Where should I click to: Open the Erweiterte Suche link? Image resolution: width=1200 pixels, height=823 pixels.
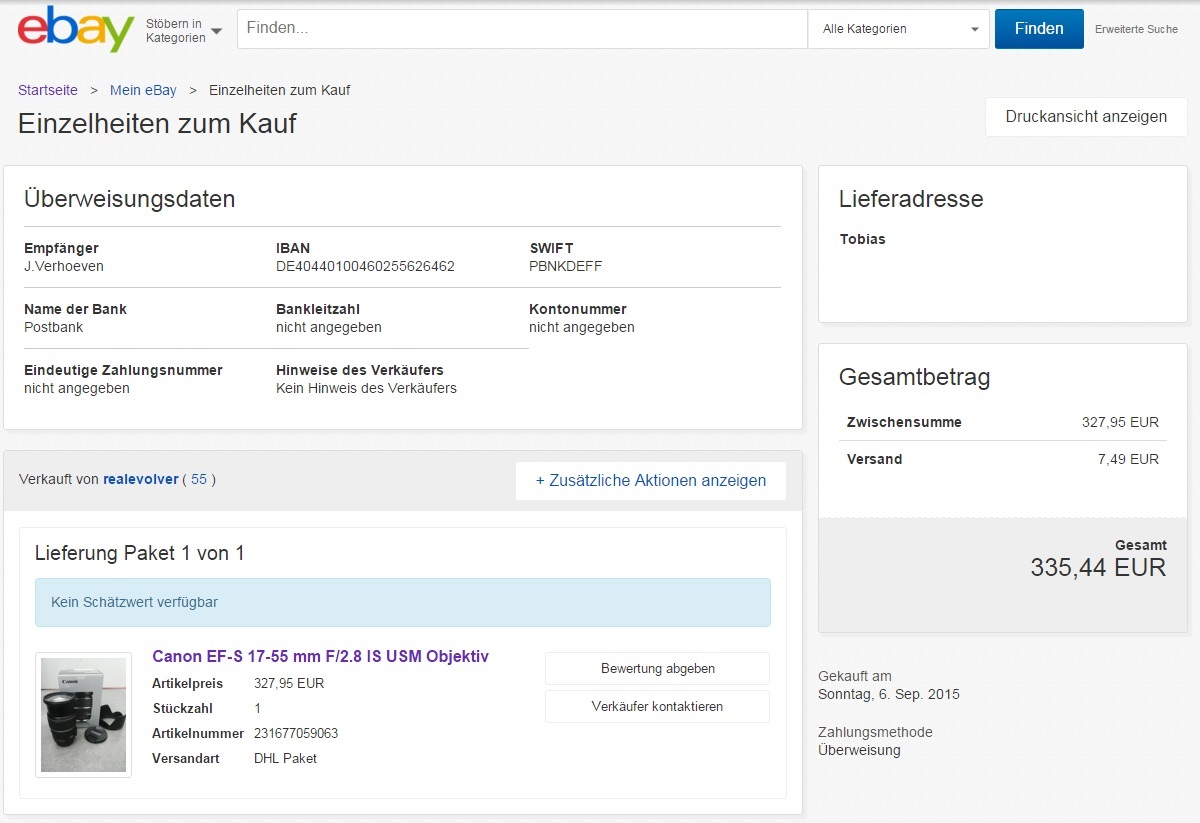point(1136,29)
